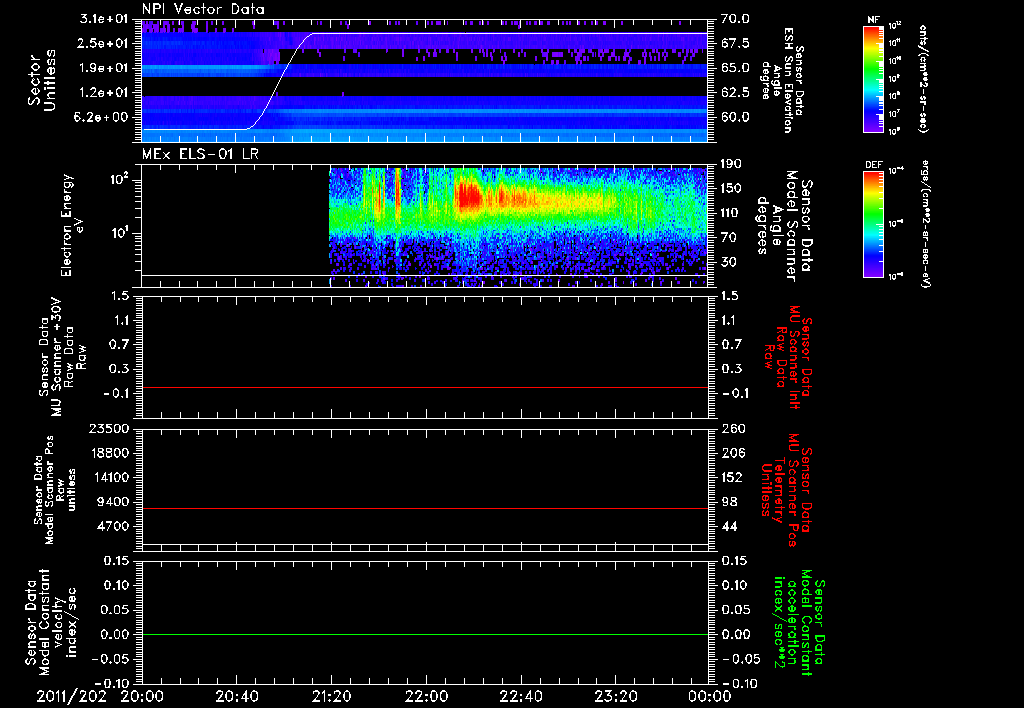Screen dimensions: 1024x708
Task: Click the 67.5 sun elevation tick label
Action: click(735, 43)
